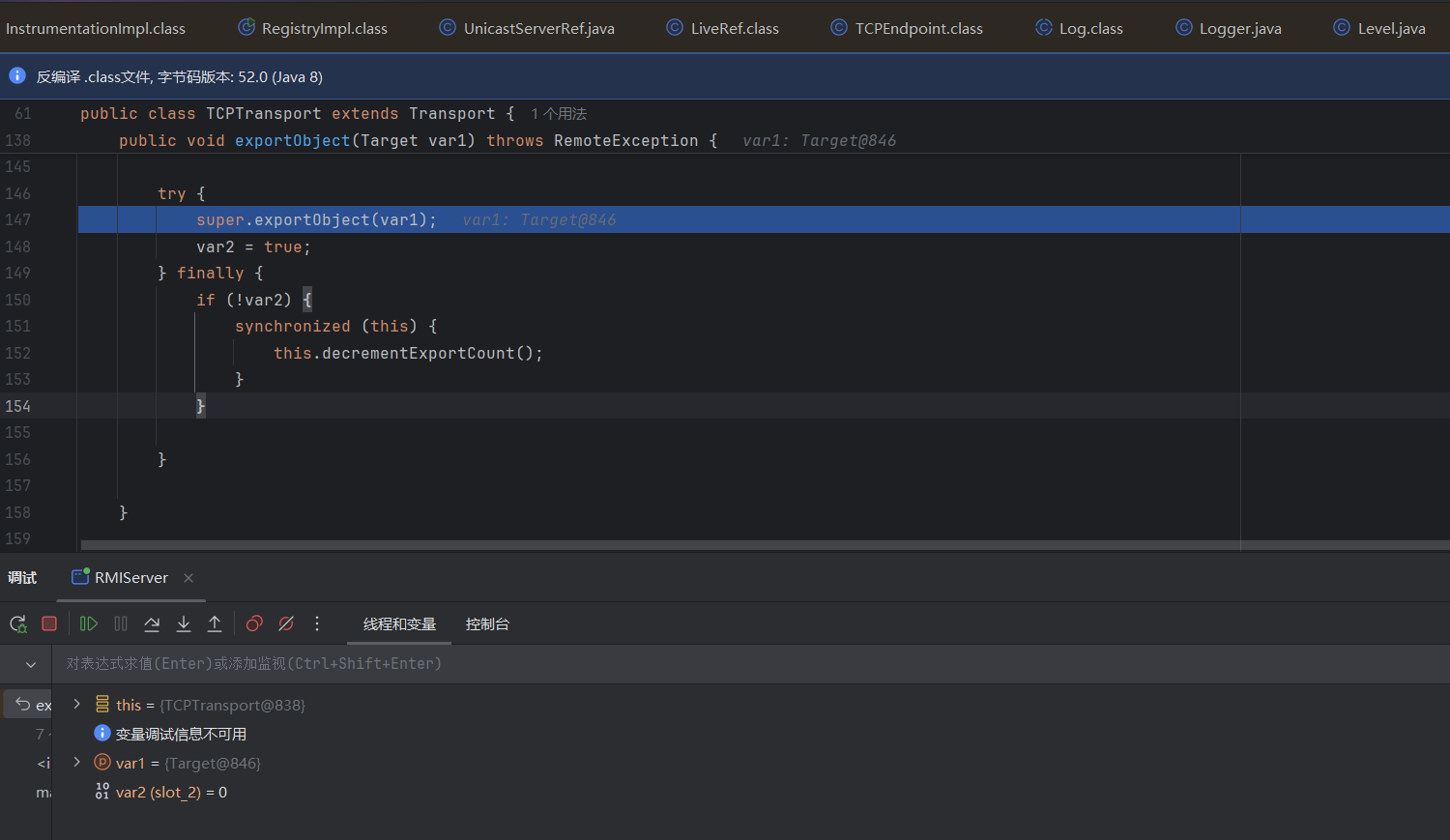Open the View Breakpoints dialog

click(x=254, y=624)
